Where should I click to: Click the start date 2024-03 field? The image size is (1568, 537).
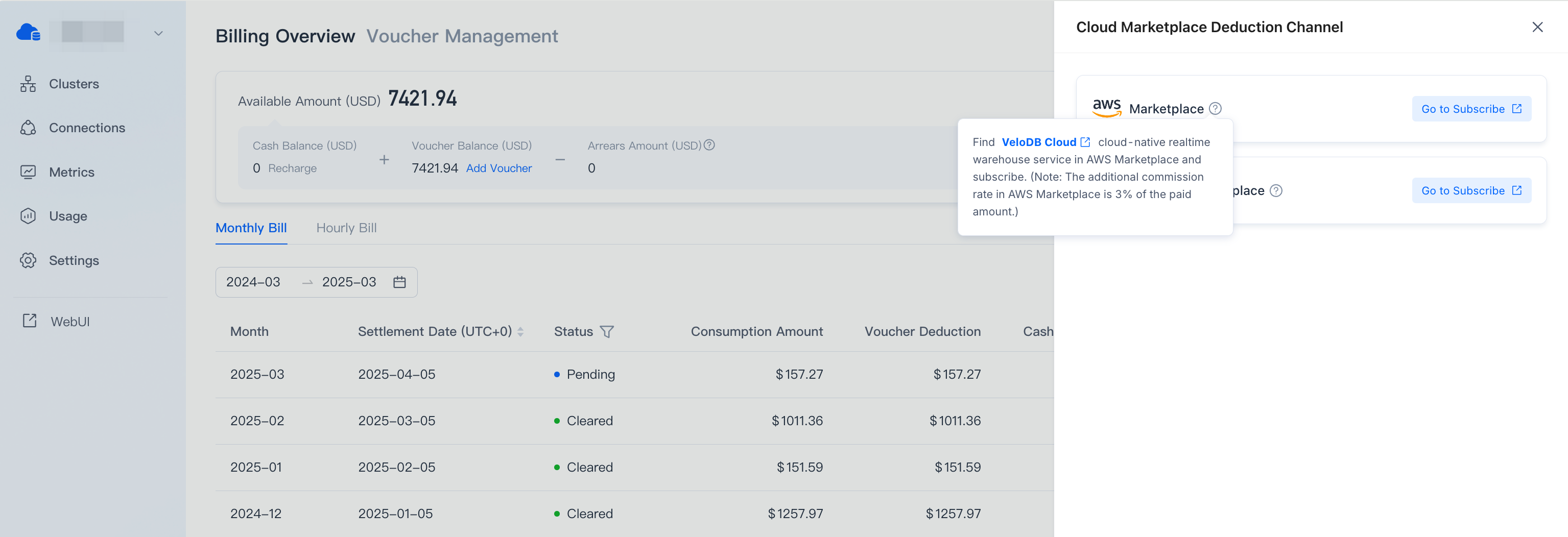point(253,282)
